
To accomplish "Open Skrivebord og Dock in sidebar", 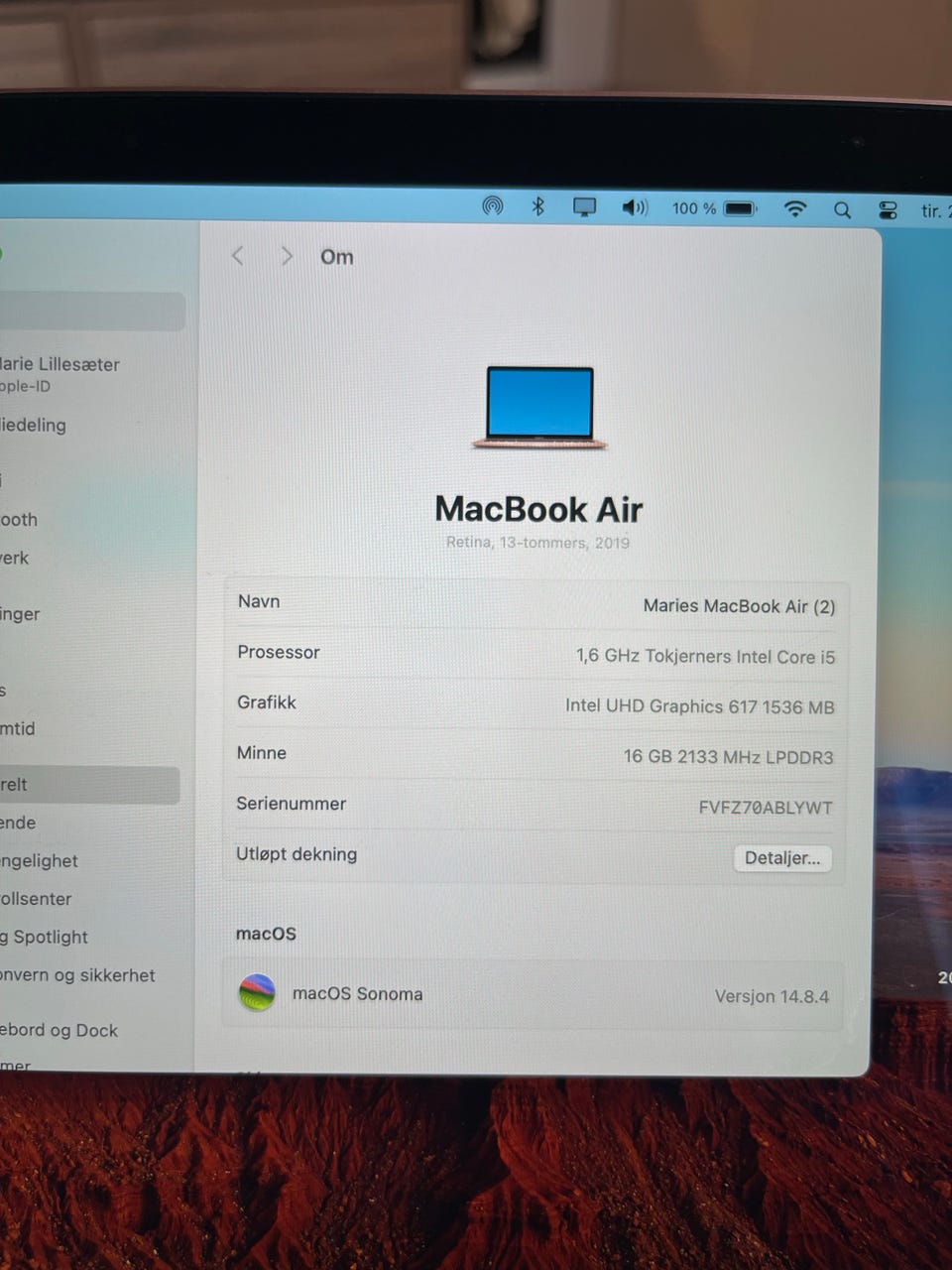I will (59, 1030).
